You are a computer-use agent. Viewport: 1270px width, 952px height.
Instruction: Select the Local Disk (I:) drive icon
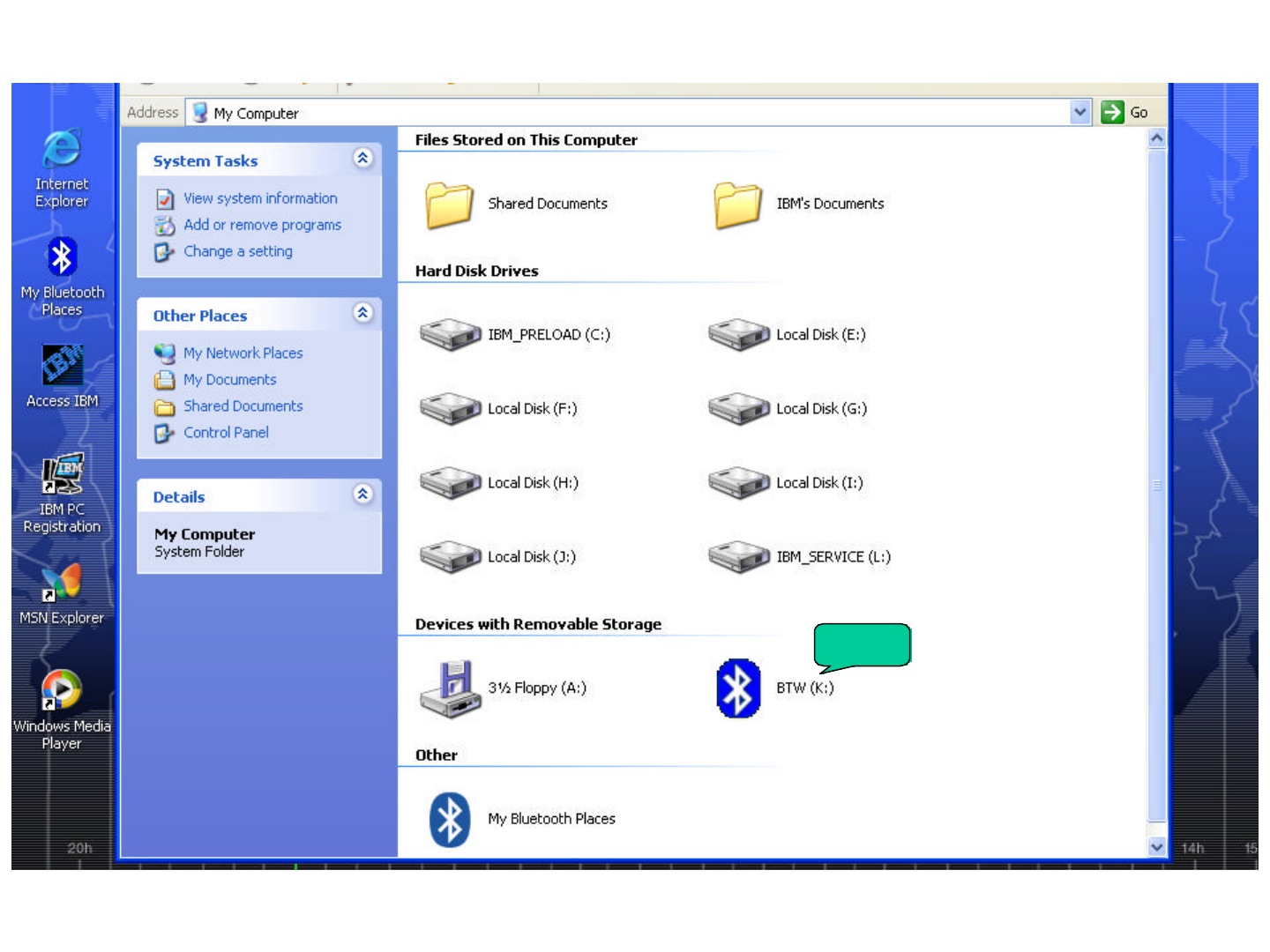pyautogui.click(x=738, y=483)
